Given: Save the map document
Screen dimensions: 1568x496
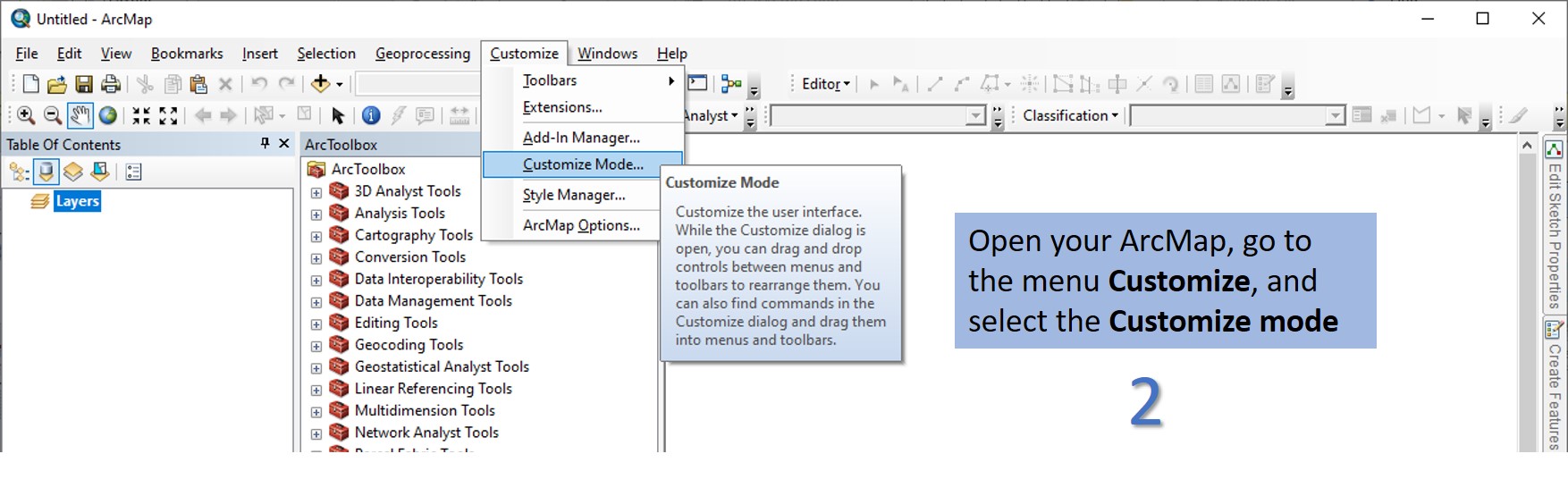Looking at the screenshot, I should (84, 84).
